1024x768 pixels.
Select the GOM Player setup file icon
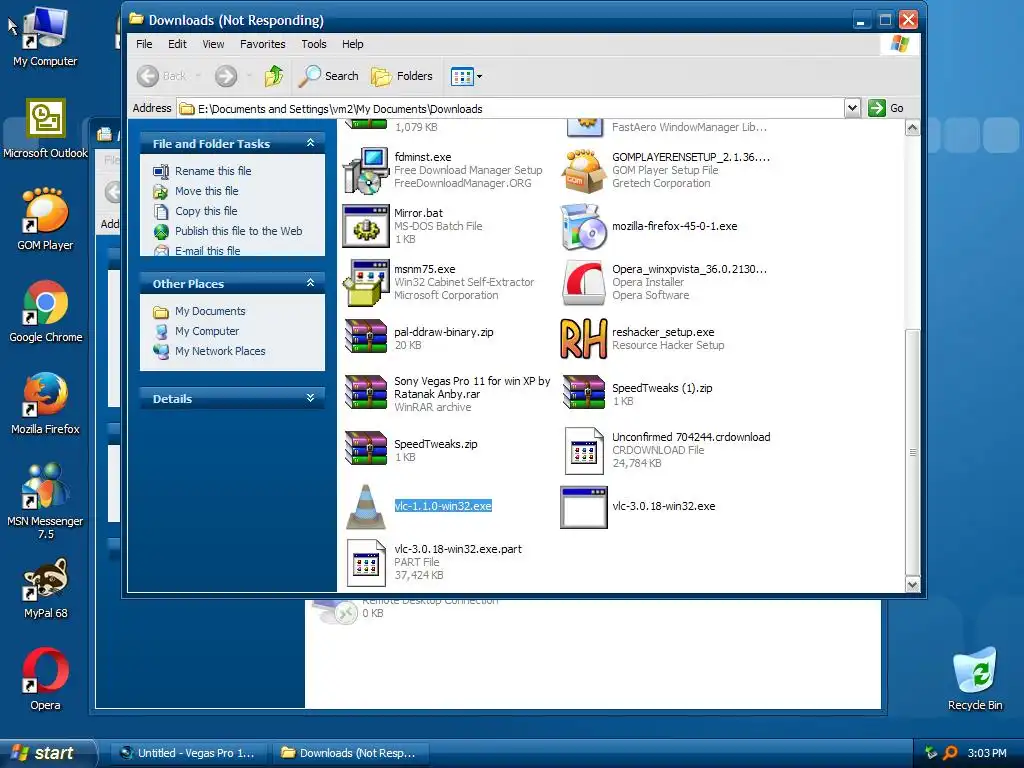[x=583, y=170]
